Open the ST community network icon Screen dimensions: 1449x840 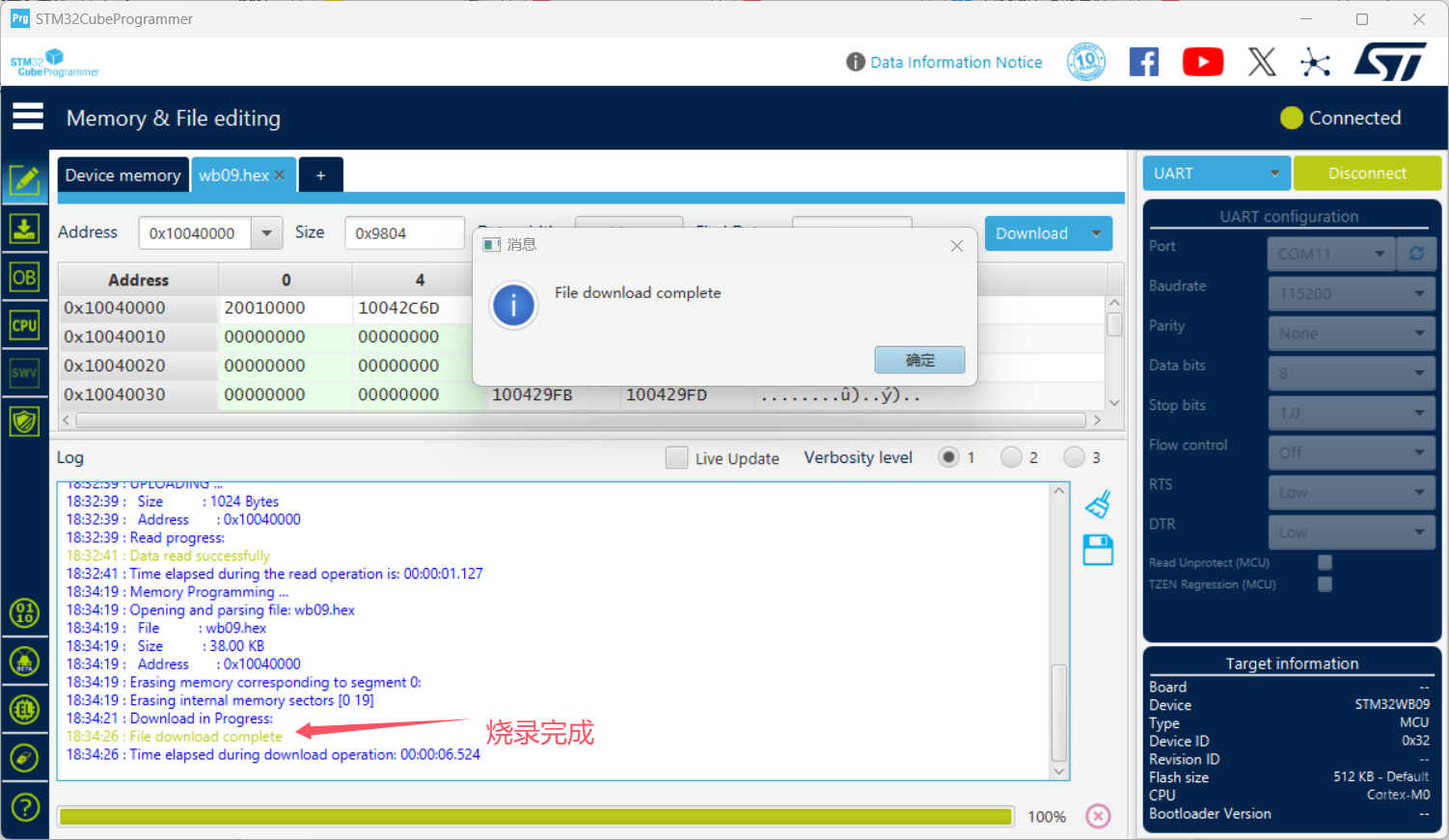(x=1315, y=63)
